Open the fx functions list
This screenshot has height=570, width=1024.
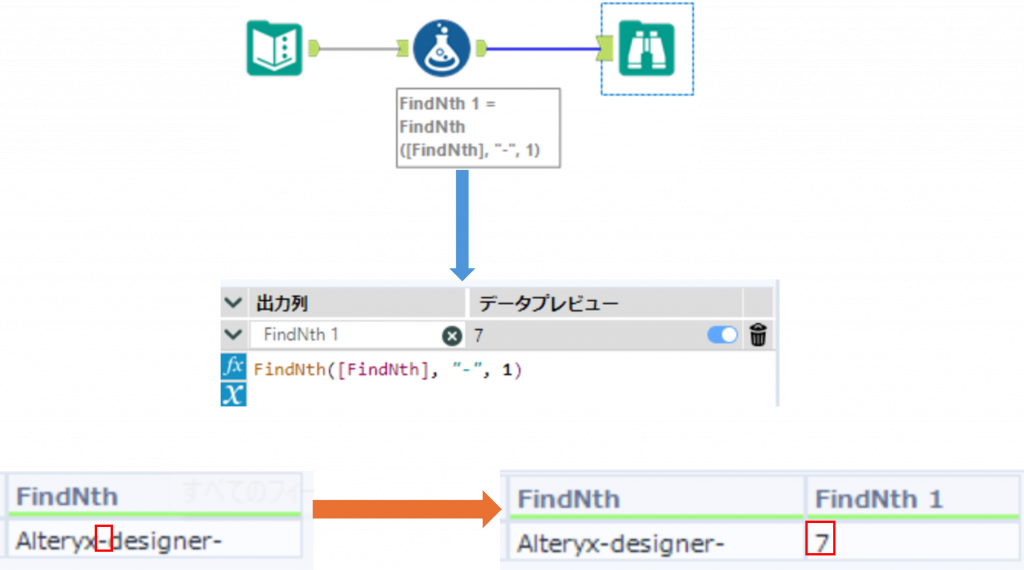click(232, 366)
